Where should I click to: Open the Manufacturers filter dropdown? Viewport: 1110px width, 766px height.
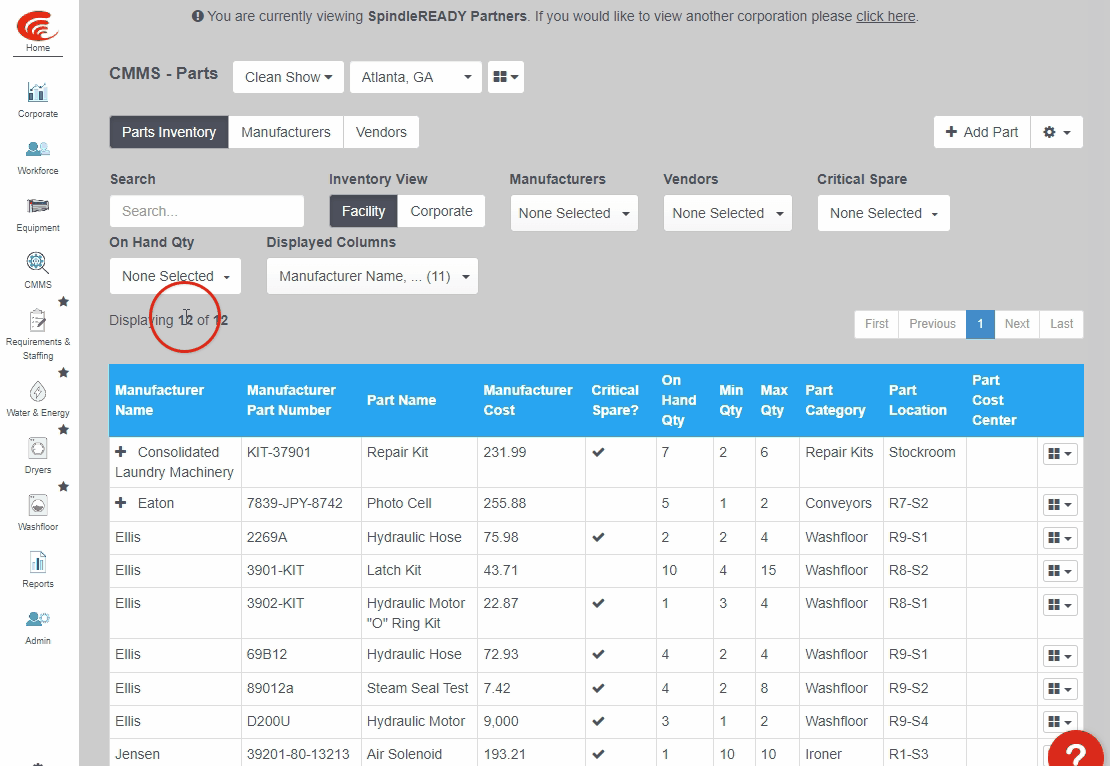(574, 213)
